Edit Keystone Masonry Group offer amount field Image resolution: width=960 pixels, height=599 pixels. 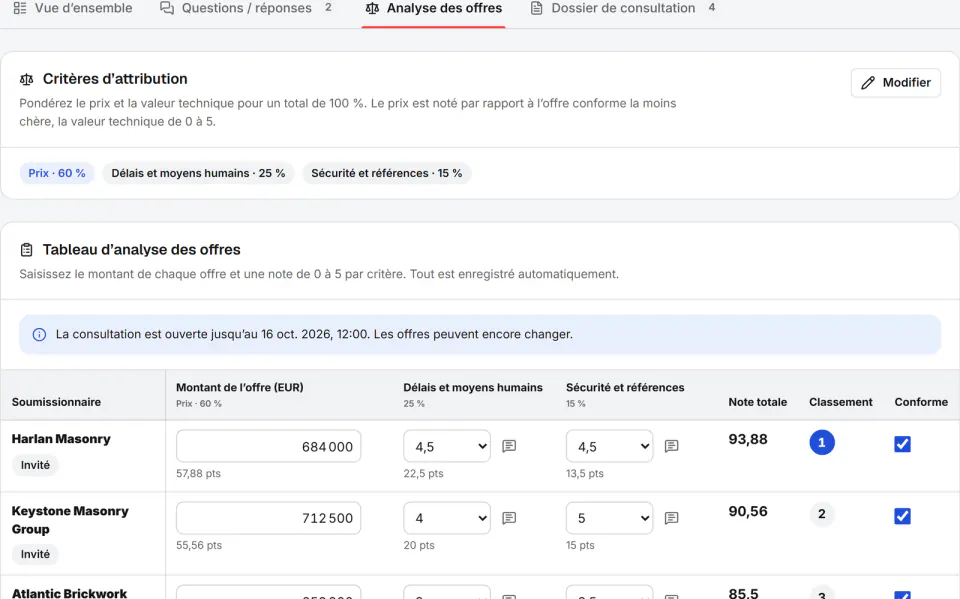(269, 518)
